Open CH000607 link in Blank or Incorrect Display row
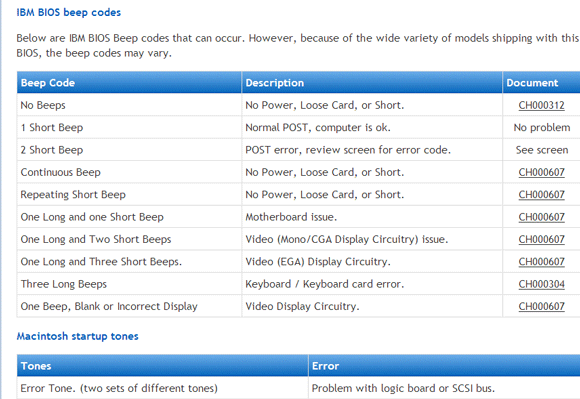This screenshot has height=399, width=580. (541, 306)
